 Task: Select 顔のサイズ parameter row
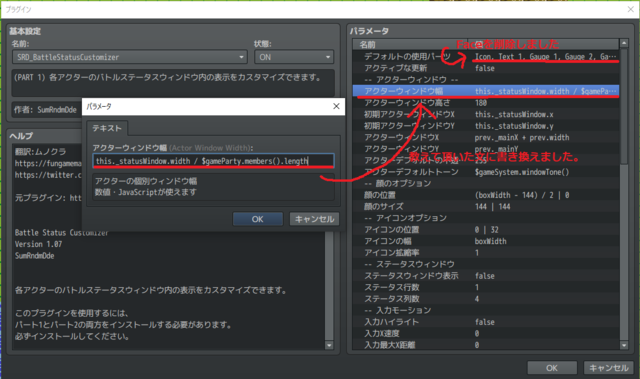point(486,206)
